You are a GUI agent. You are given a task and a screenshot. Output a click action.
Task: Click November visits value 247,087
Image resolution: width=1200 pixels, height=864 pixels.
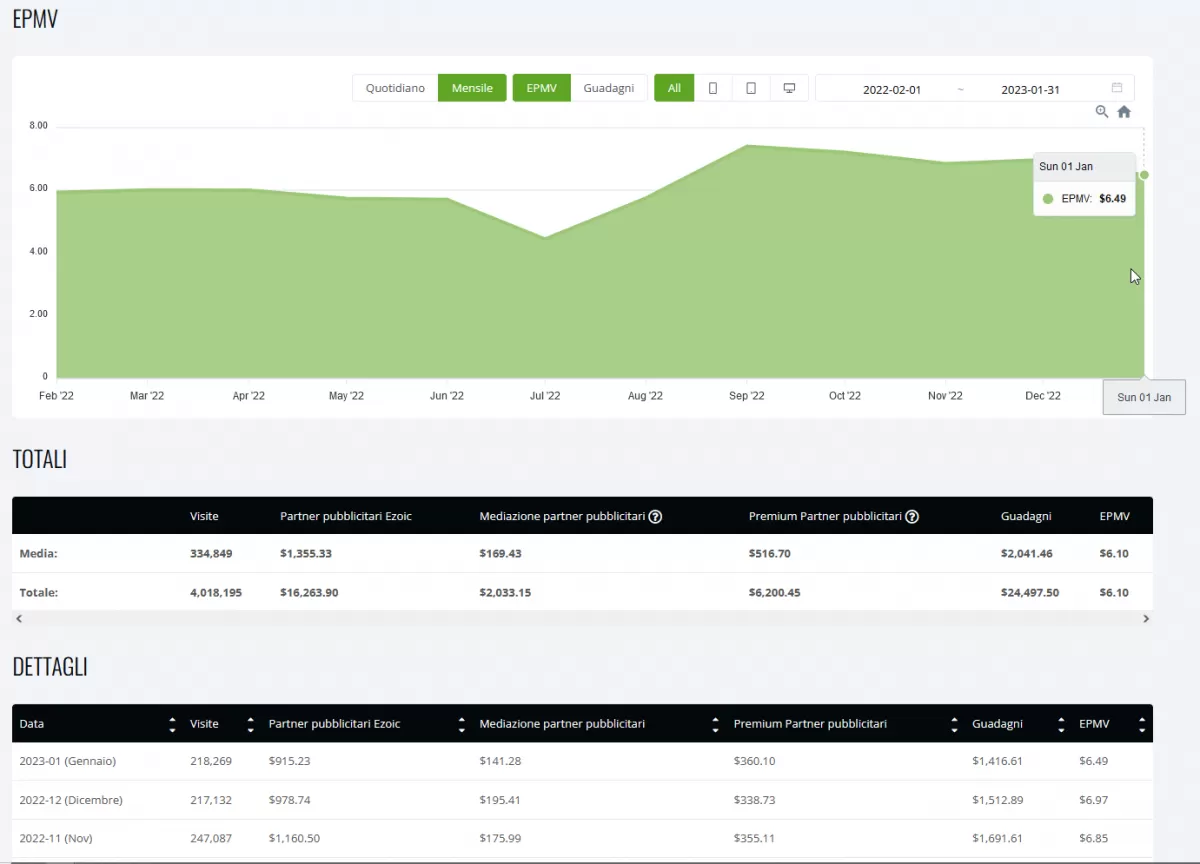click(x=211, y=838)
